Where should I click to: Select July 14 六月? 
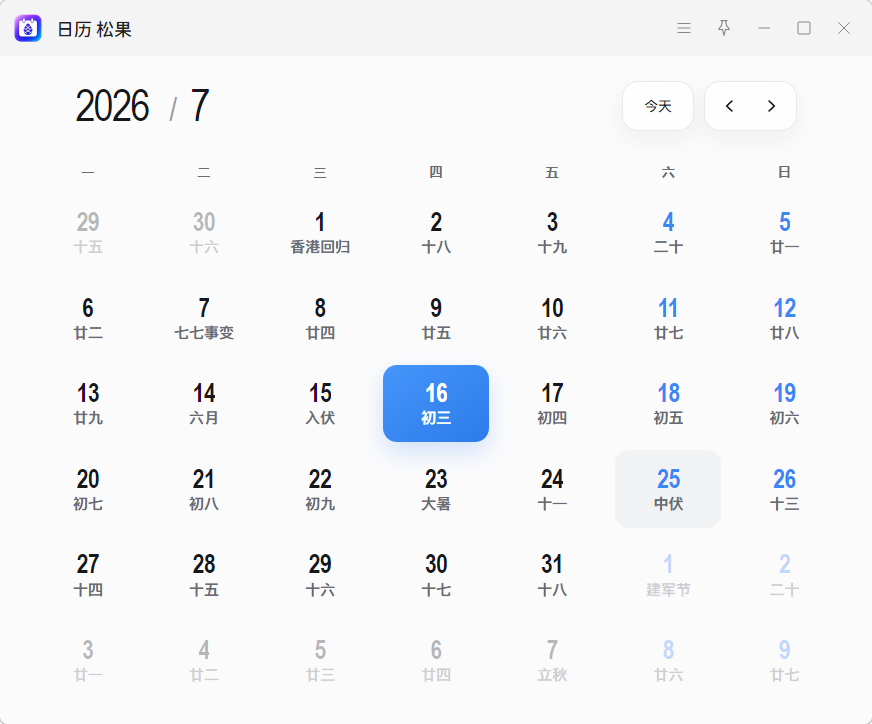pos(204,404)
